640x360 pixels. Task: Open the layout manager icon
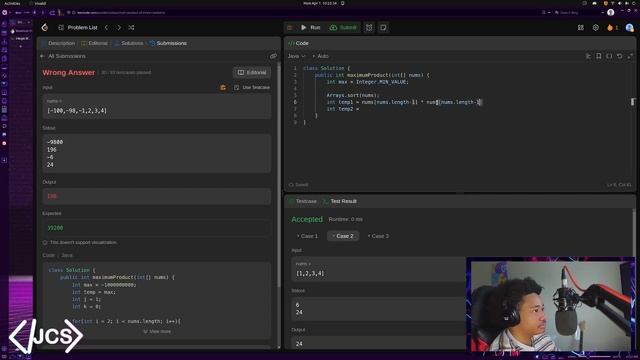coord(581,27)
